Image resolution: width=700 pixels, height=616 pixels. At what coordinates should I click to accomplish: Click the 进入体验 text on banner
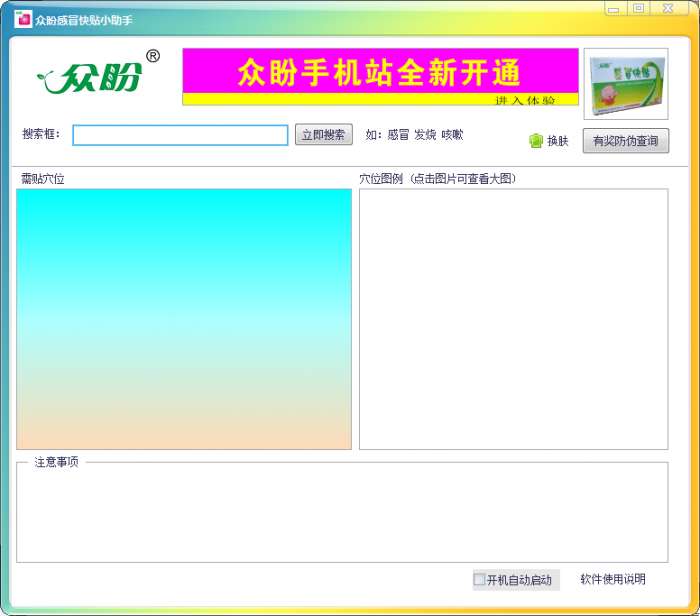click(525, 100)
